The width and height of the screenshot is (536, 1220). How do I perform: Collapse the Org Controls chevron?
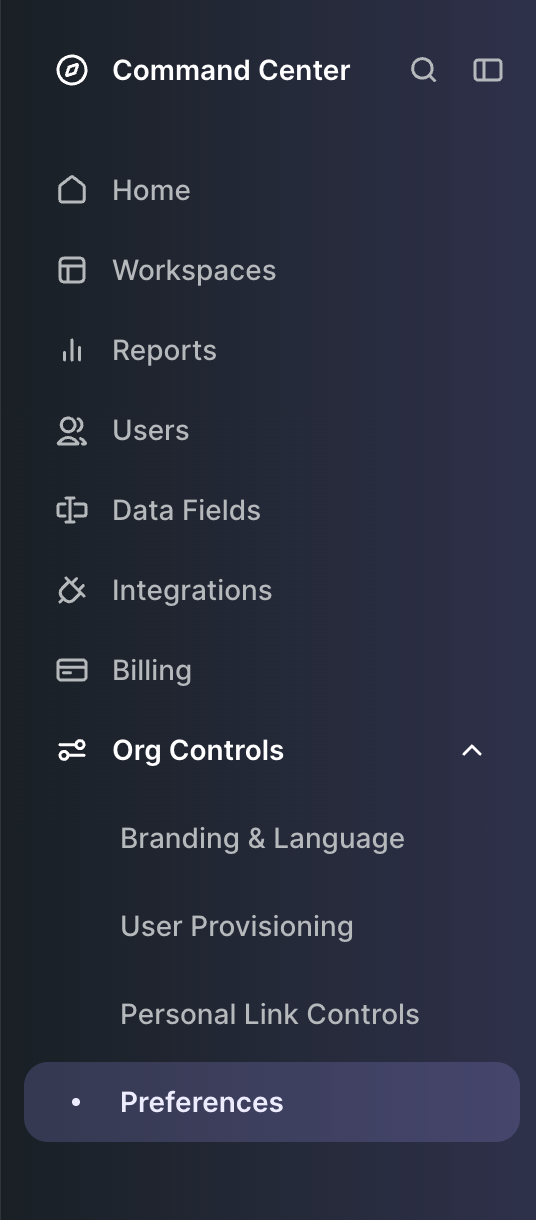[472, 750]
